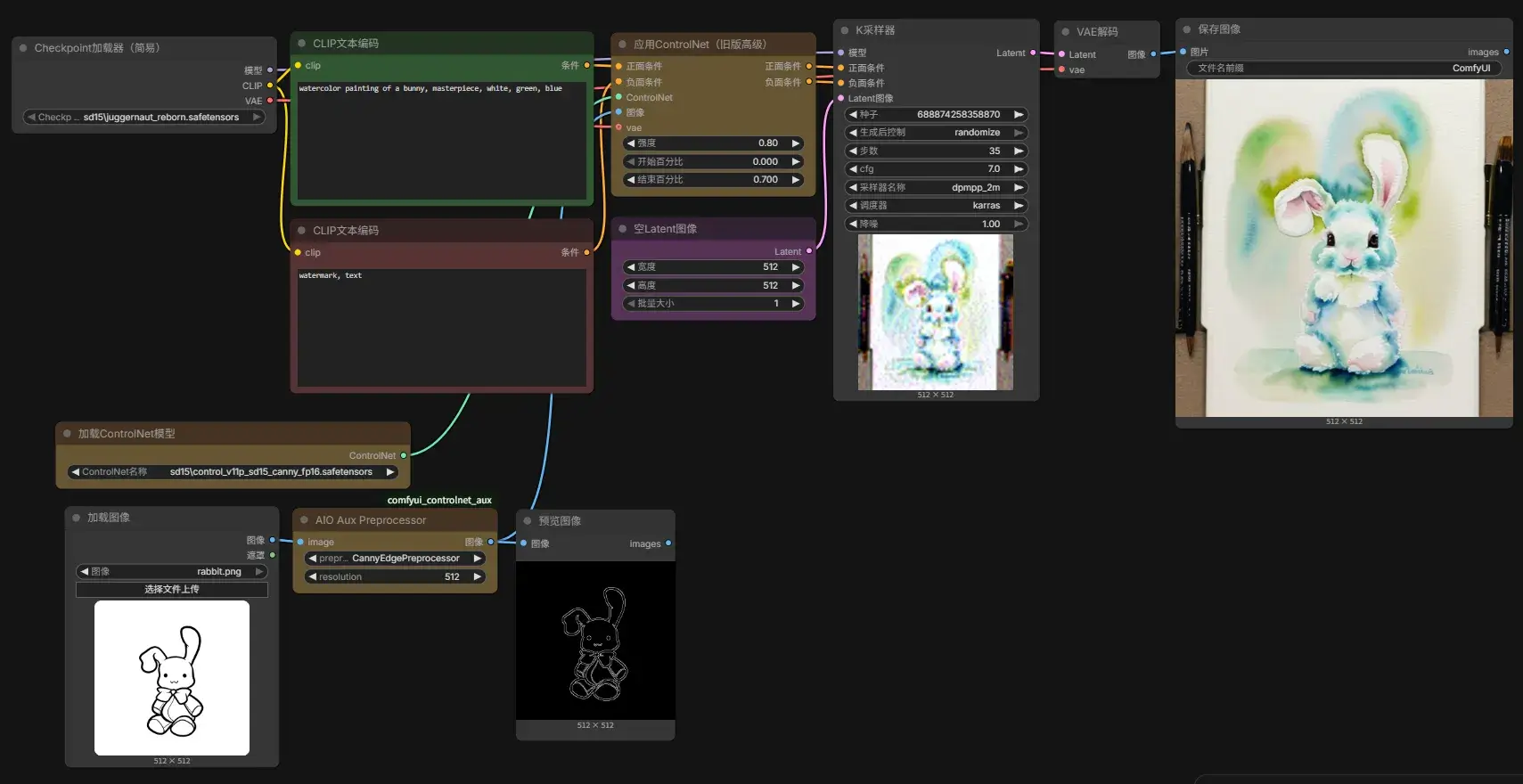This screenshot has height=784, width=1523.
Task: Increase 强度 value with its right arrow
Action: click(x=796, y=143)
